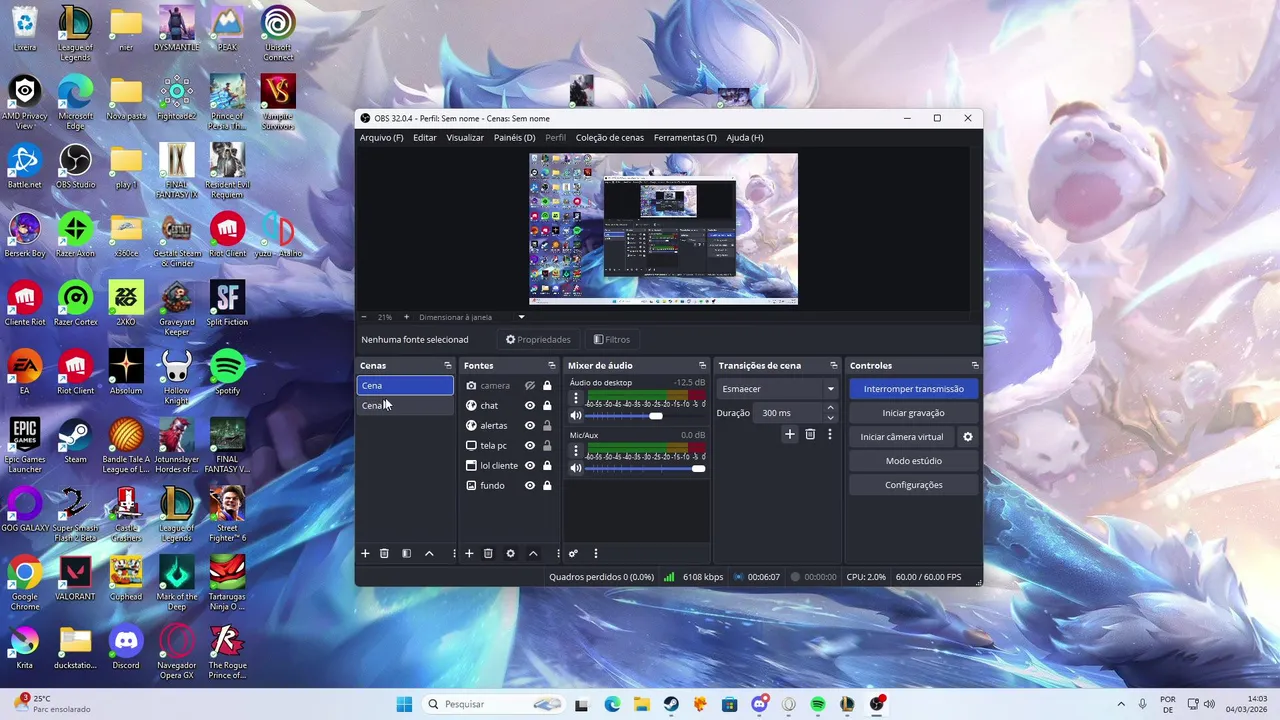The height and width of the screenshot is (720, 1280).
Task: Open the Painéis menu
Action: pos(514,138)
